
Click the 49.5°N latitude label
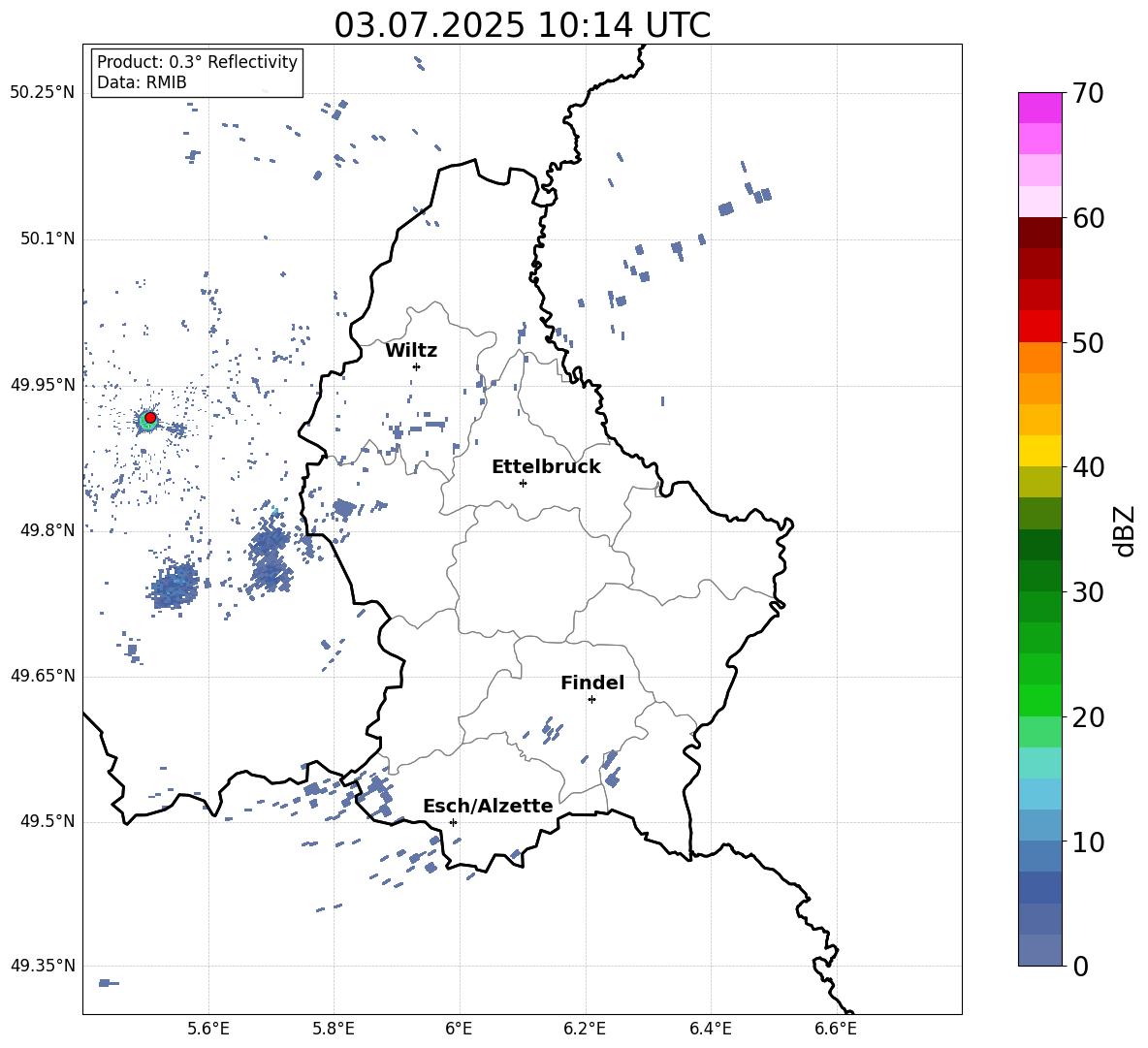48,821
